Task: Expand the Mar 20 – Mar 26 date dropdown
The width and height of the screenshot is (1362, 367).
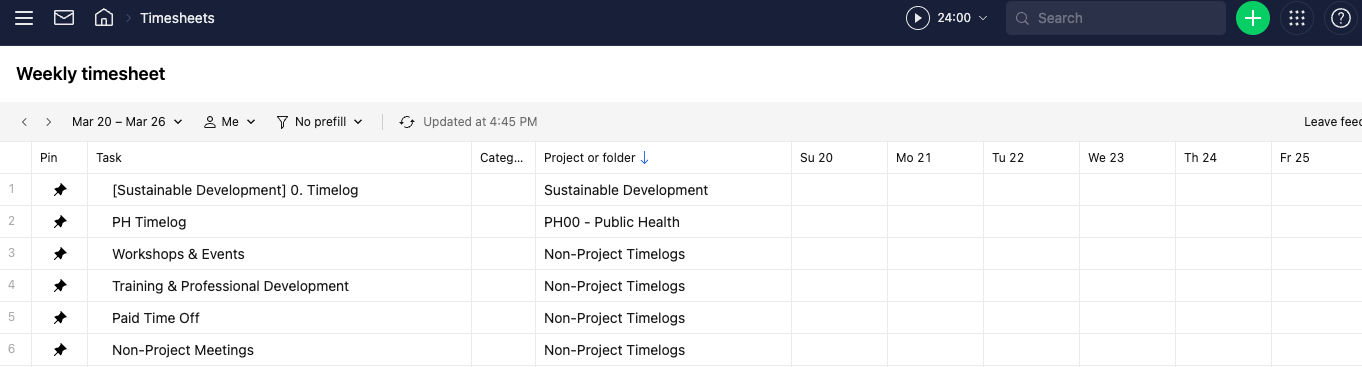Action: click(127, 122)
